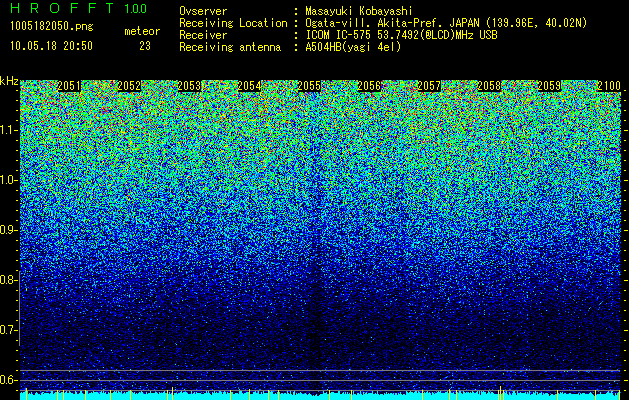Click observer name Masayuki Kobayashi
This screenshot has height=400, width=629.
[x=359, y=11]
